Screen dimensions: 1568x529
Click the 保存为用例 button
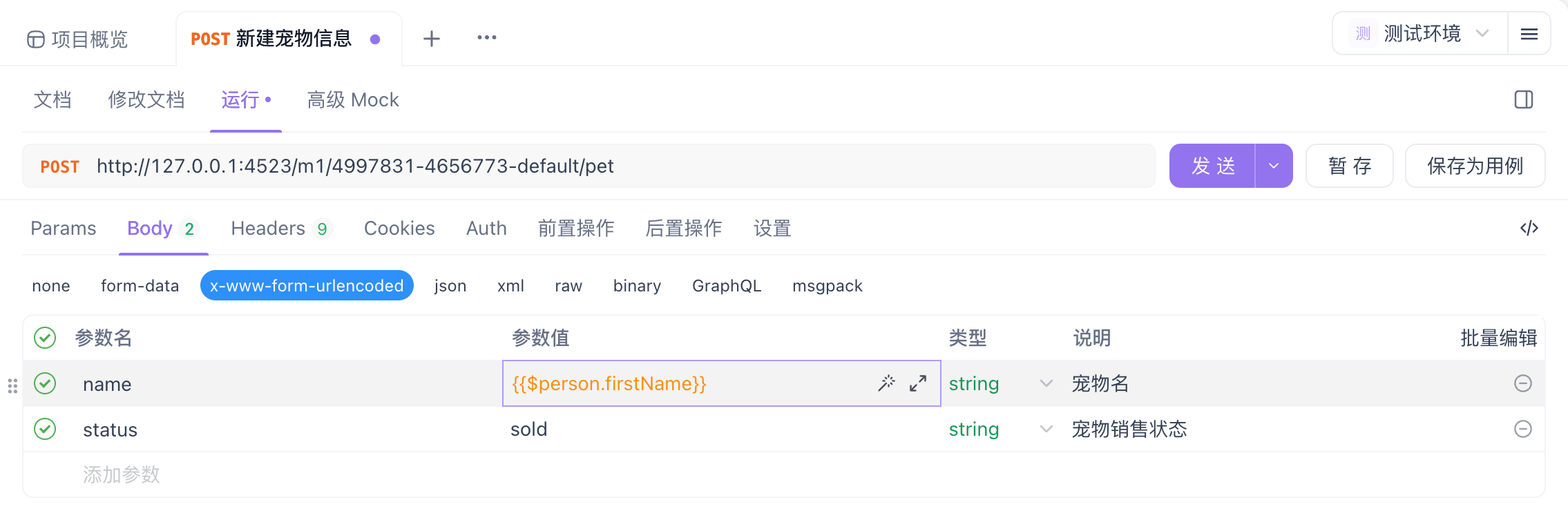pos(1475,166)
